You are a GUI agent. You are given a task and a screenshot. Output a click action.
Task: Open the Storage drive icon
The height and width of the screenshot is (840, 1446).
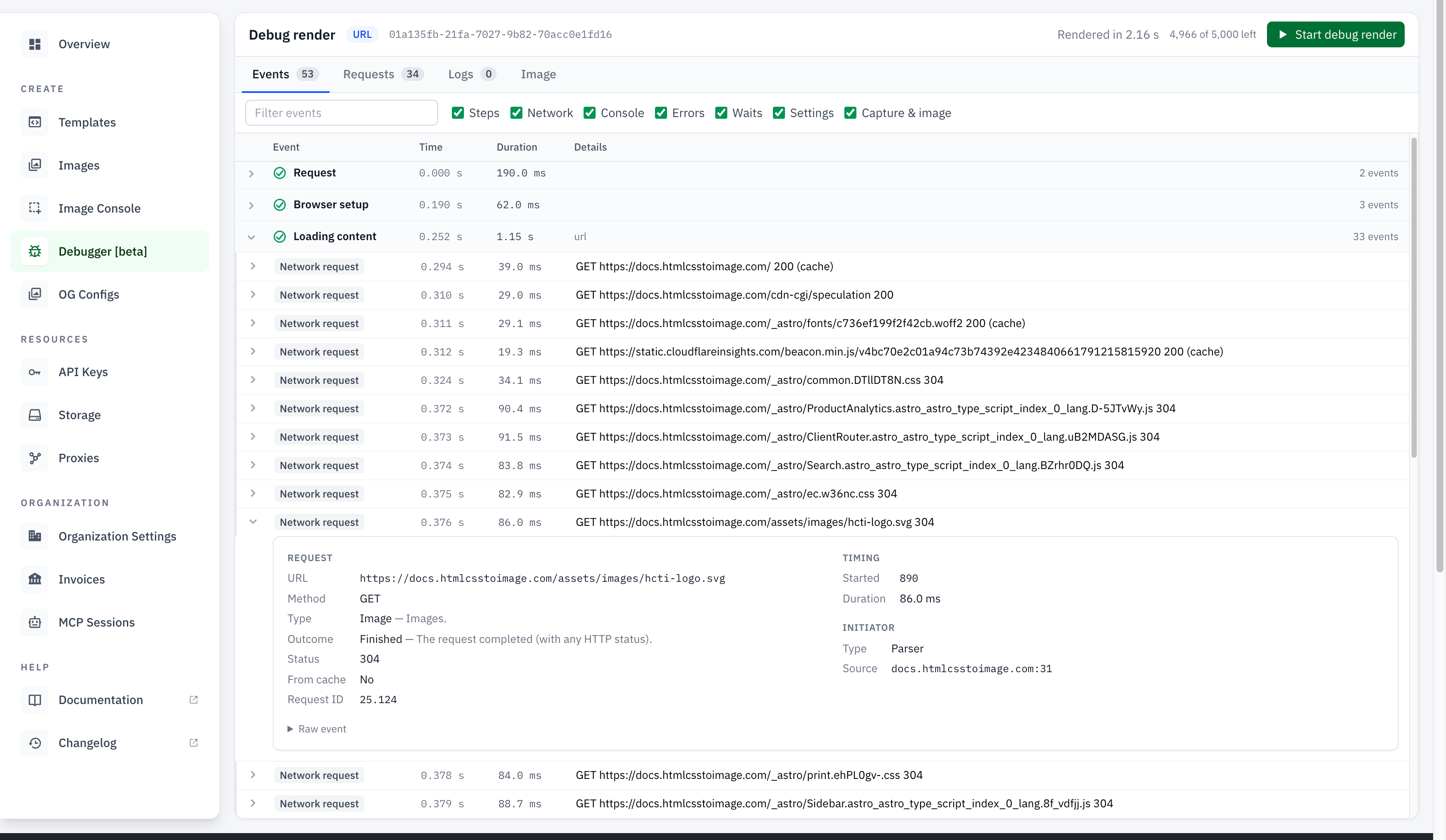click(x=35, y=415)
